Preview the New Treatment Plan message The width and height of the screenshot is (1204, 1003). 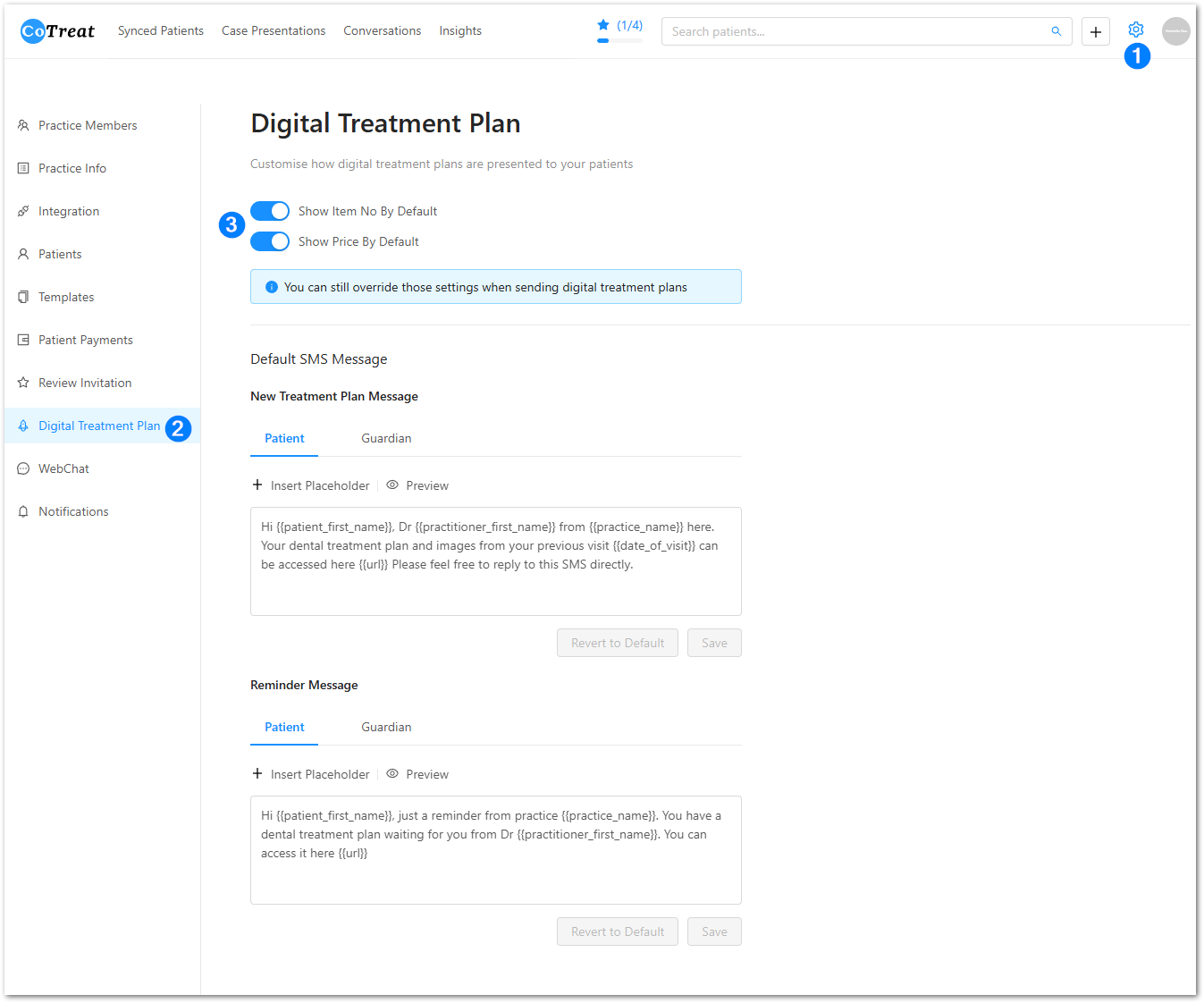click(417, 485)
